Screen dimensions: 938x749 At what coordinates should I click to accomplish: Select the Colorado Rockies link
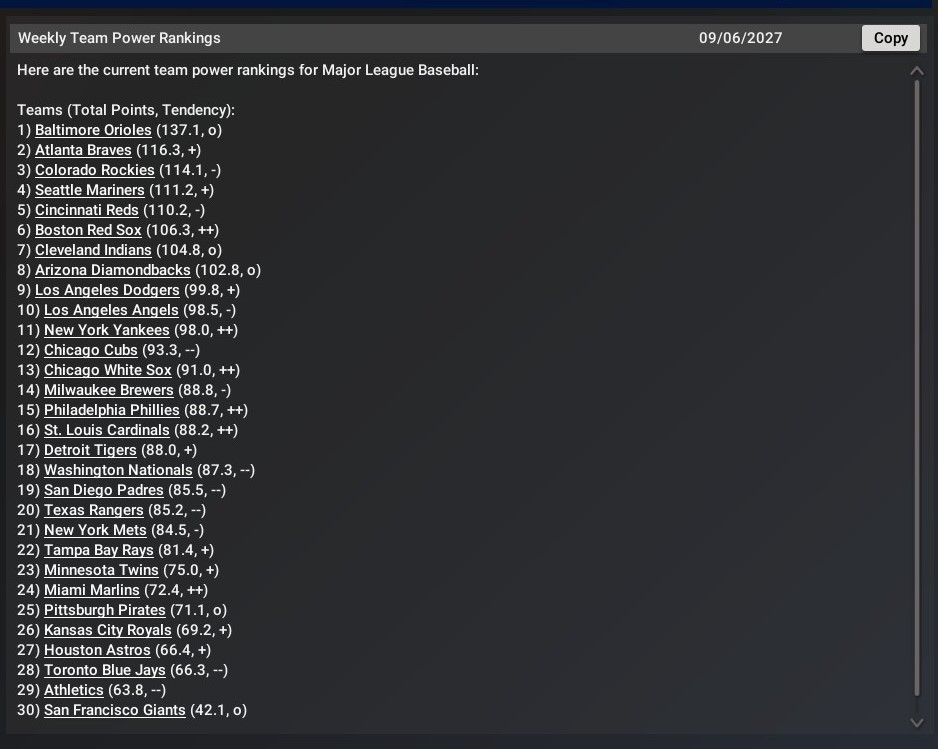tap(95, 170)
